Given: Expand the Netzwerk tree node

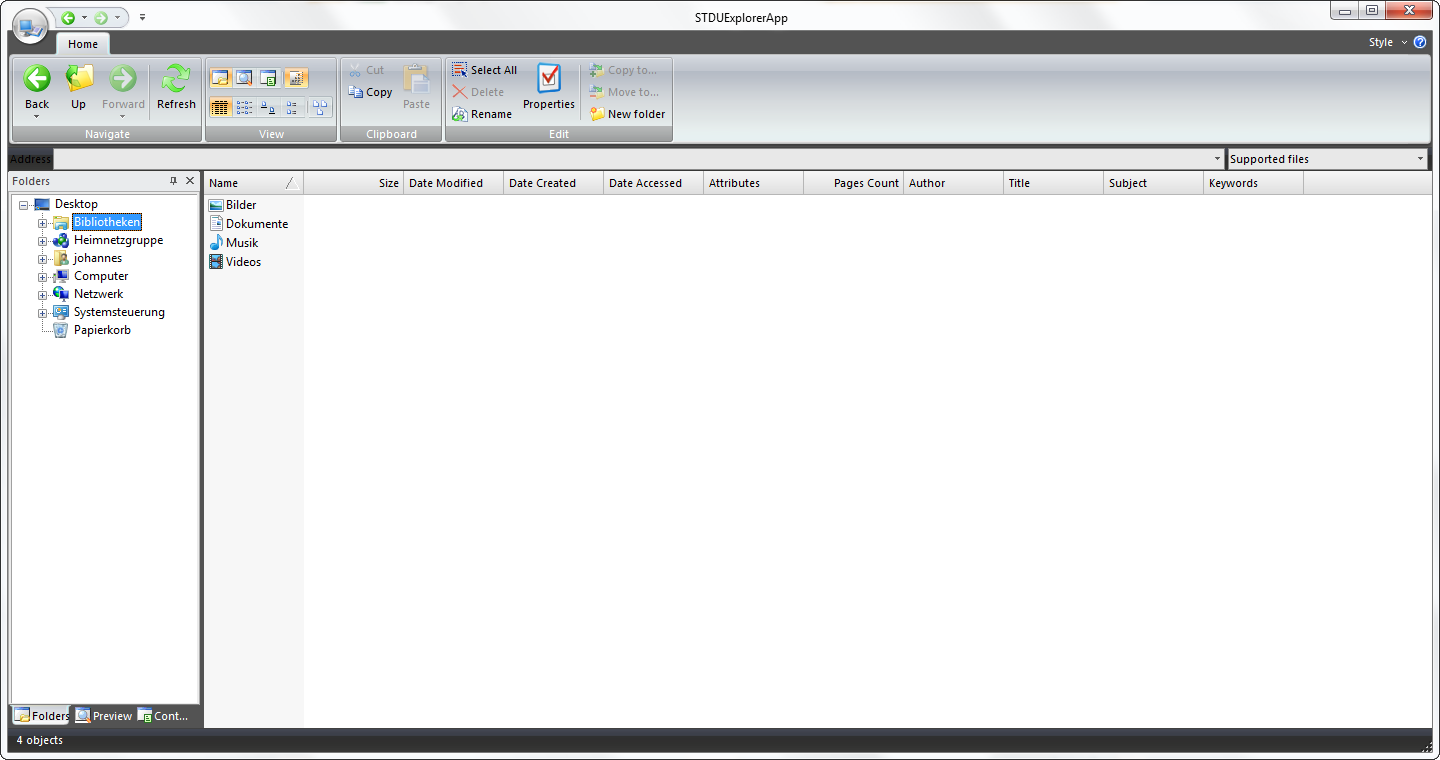Looking at the screenshot, I should tap(44, 294).
